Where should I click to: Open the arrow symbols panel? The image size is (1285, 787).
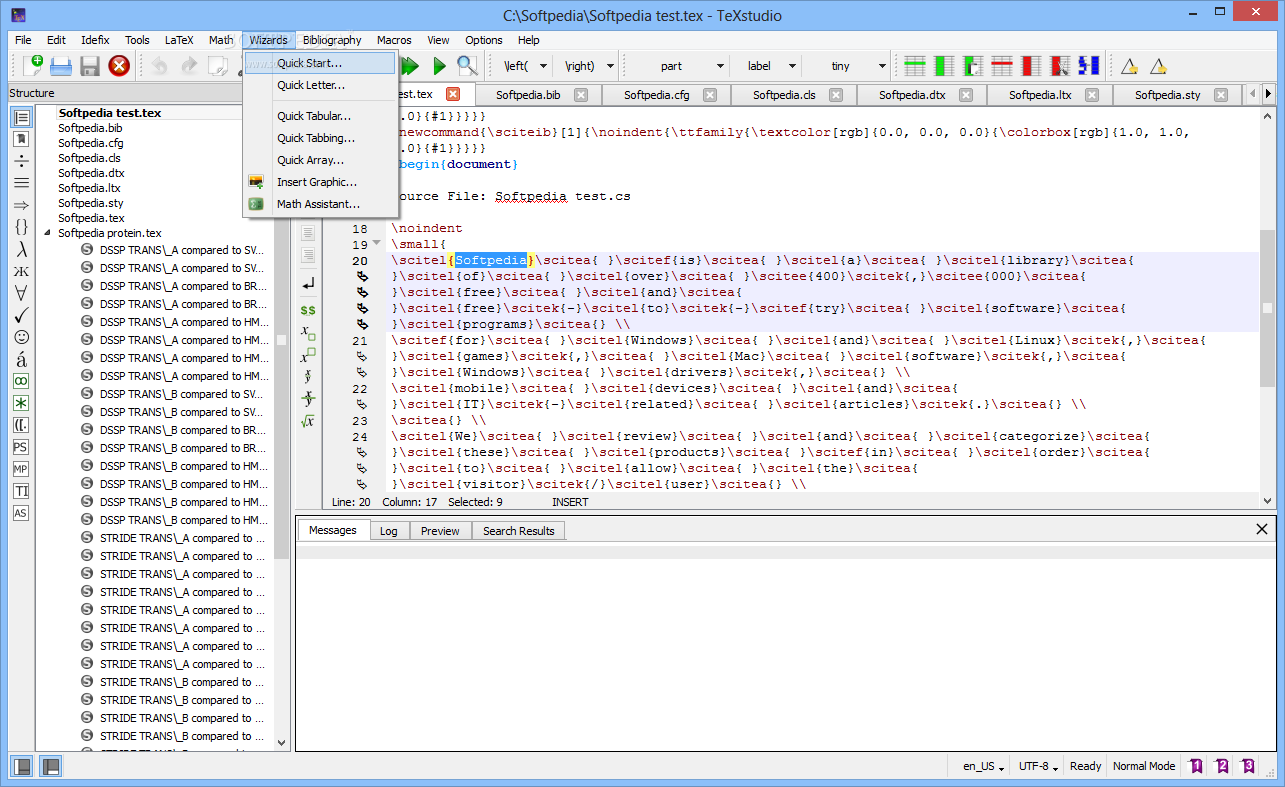coord(21,205)
